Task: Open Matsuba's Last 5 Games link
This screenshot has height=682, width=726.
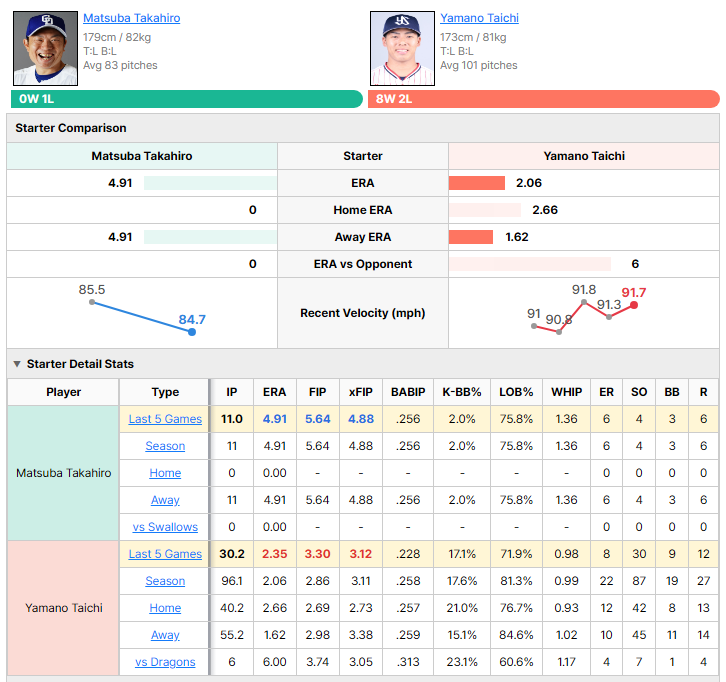Action: click(x=165, y=419)
